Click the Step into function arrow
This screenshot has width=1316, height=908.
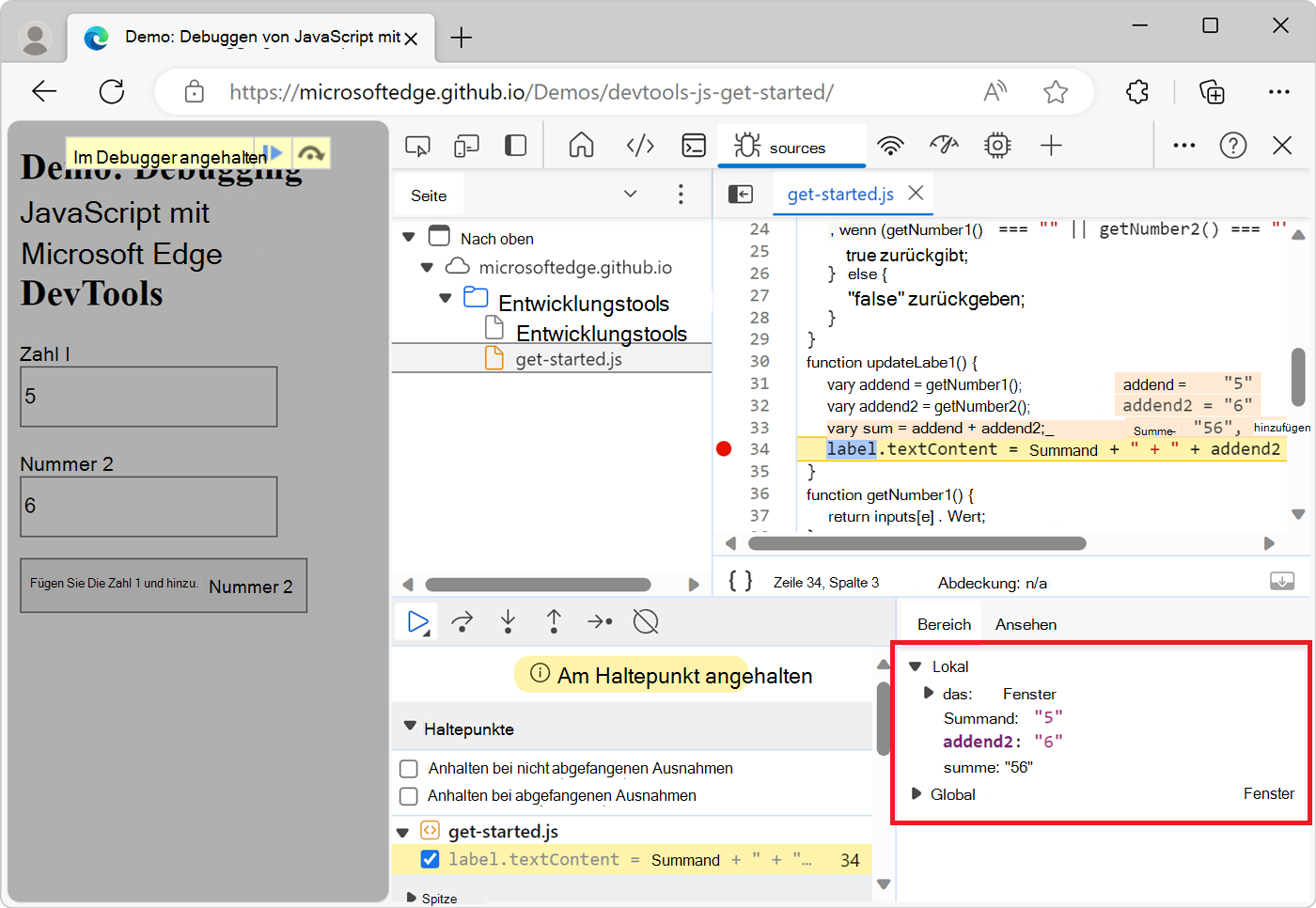pyautogui.click(x=508, y=621)
